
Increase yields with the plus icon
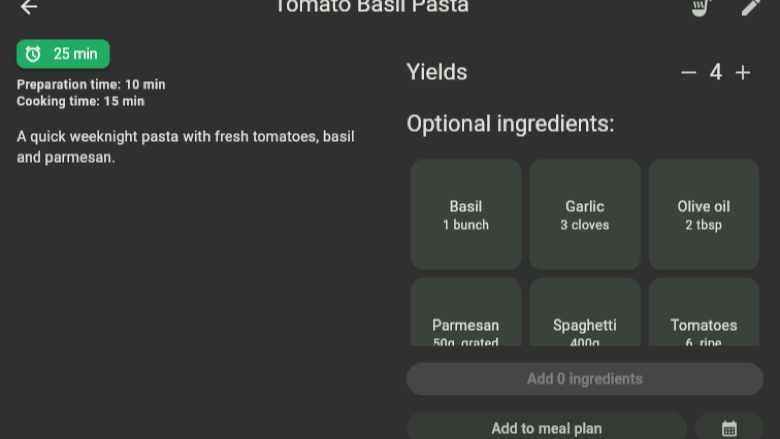coord(743,73)
